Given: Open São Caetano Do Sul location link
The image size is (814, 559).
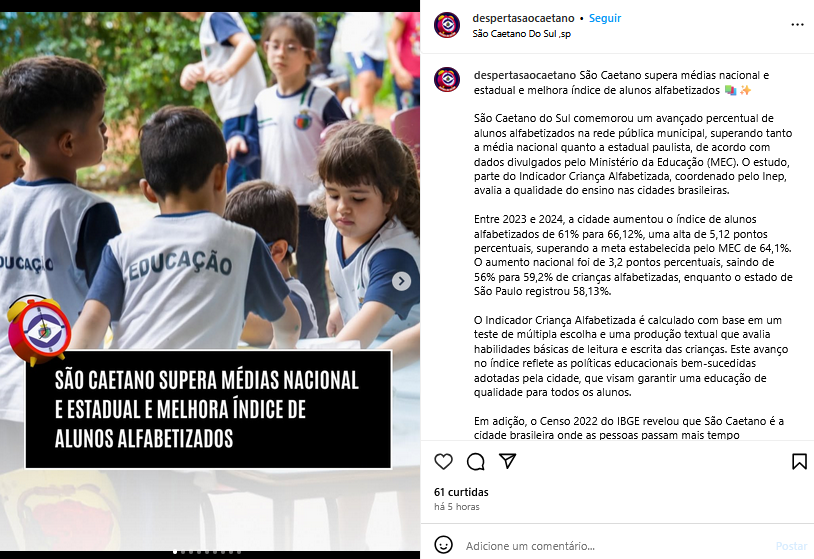Looking at the screenshot, I should [x=521, y=34].
